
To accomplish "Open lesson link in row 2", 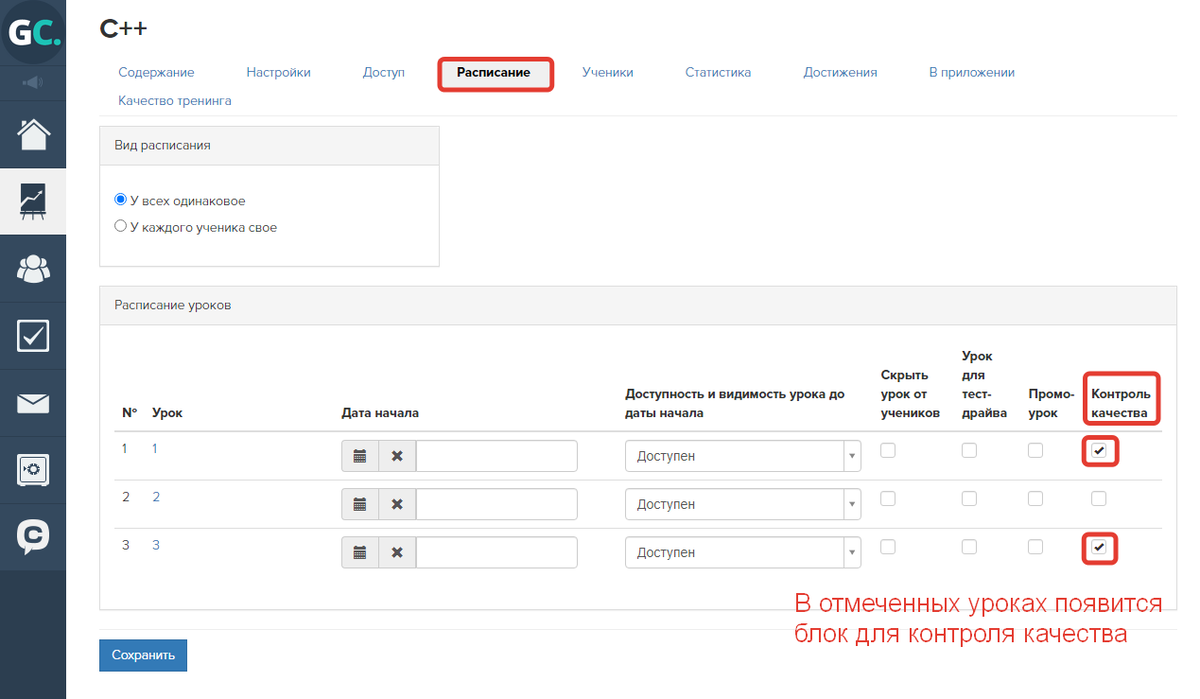I will tap(156, 497).
